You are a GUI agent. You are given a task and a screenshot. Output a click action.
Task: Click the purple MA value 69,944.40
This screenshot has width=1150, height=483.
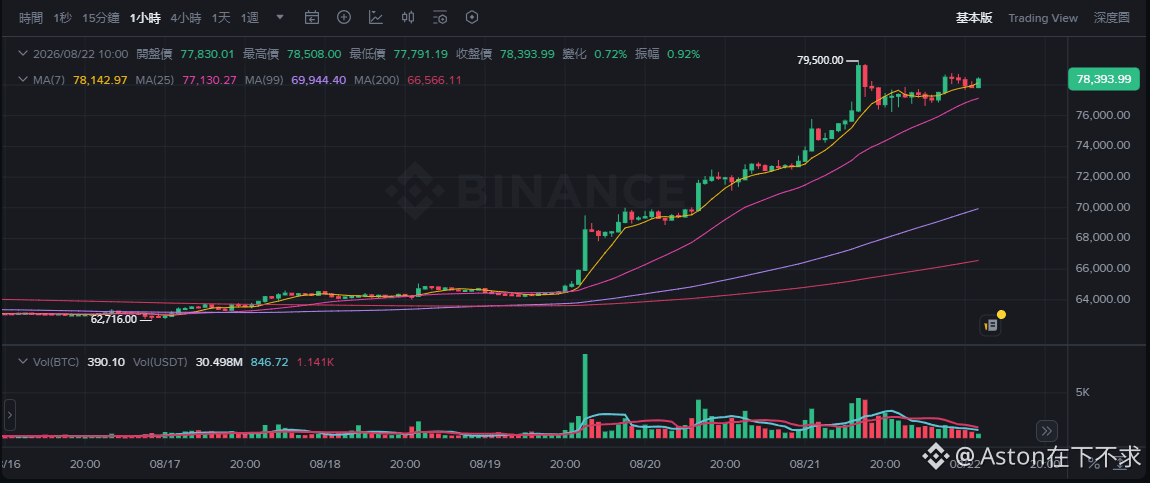[x=318, y=79]
